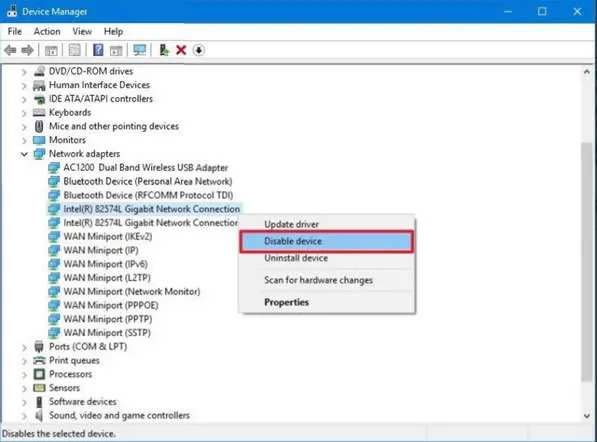Click the Device Manager title bar app icon
Screen dimensions: 597x442
(12, 11)
